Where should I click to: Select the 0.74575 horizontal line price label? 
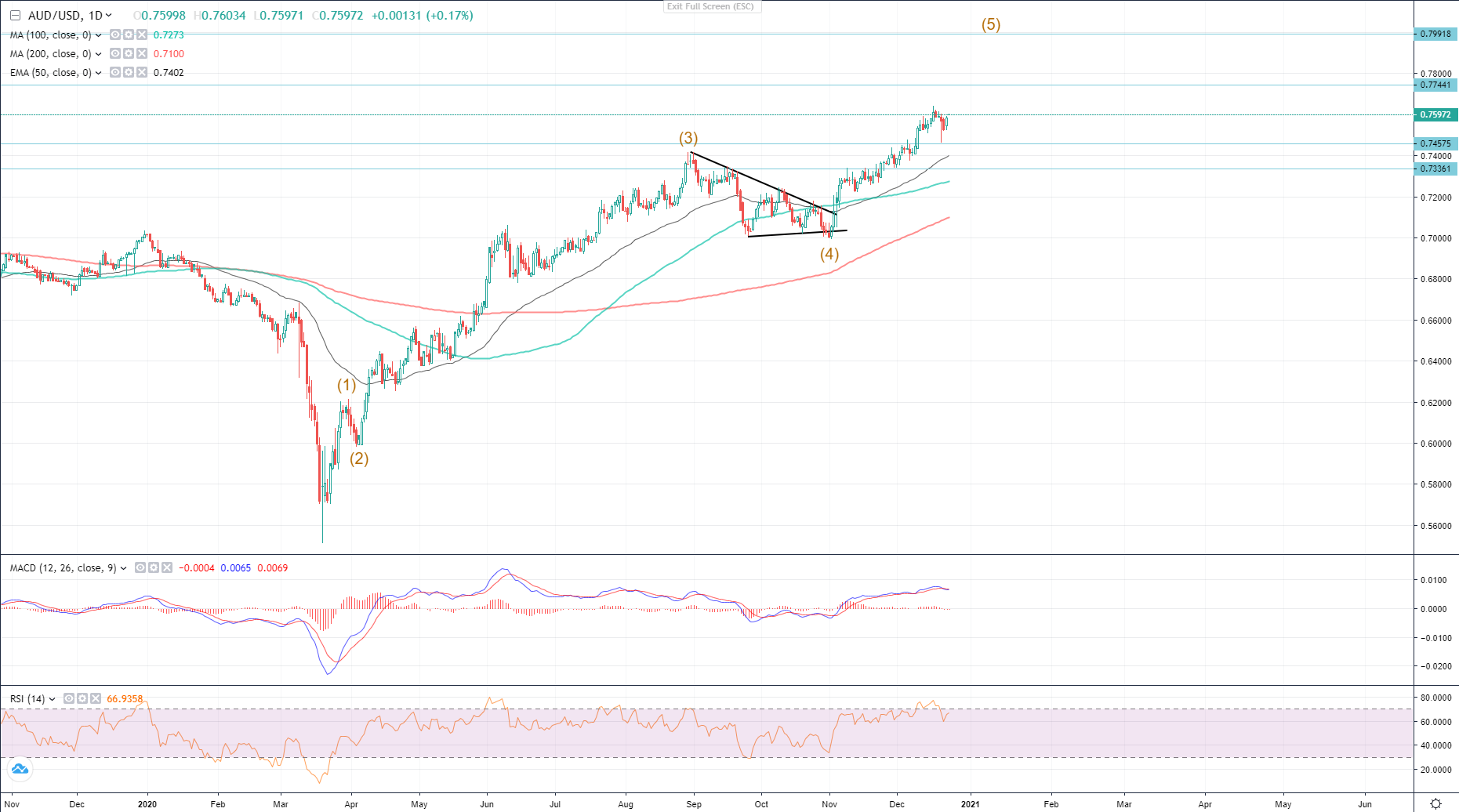tap(1435, 143)
